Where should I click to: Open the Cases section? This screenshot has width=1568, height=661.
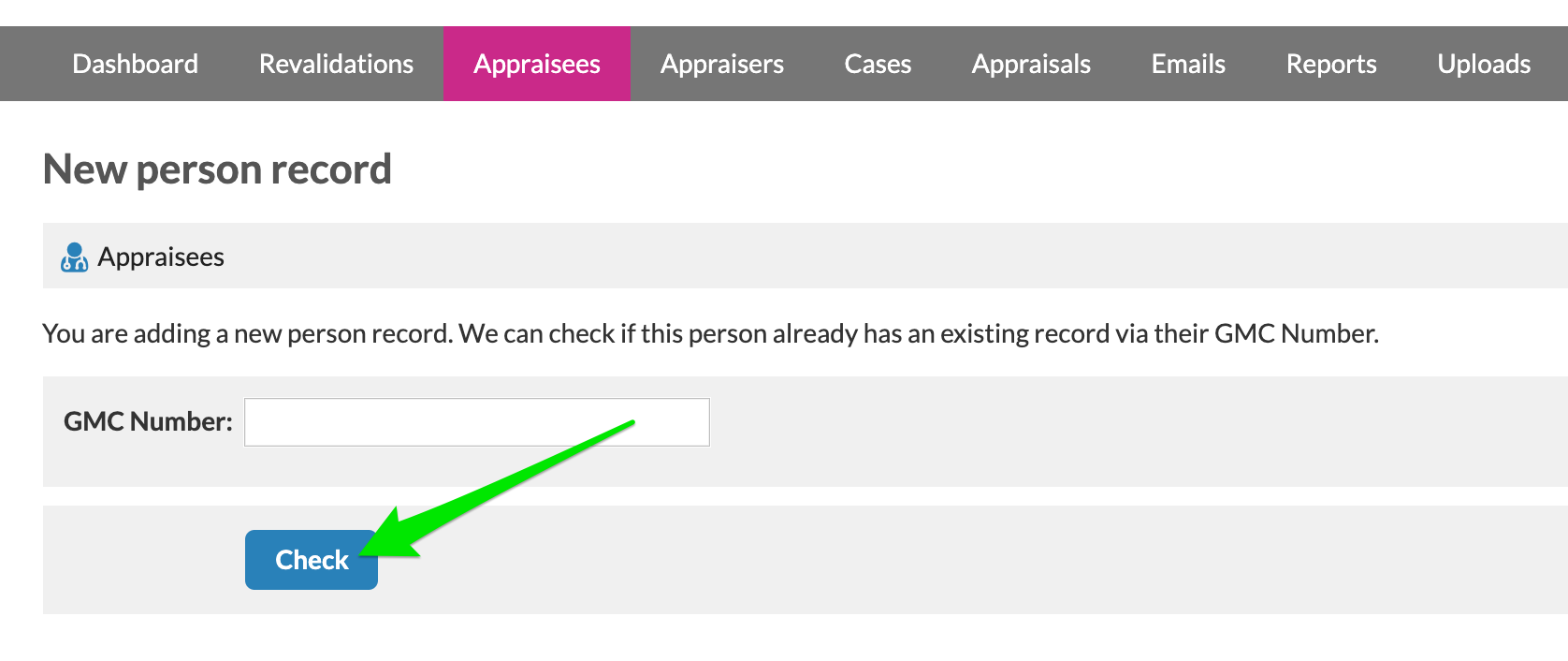coord(878,64)
